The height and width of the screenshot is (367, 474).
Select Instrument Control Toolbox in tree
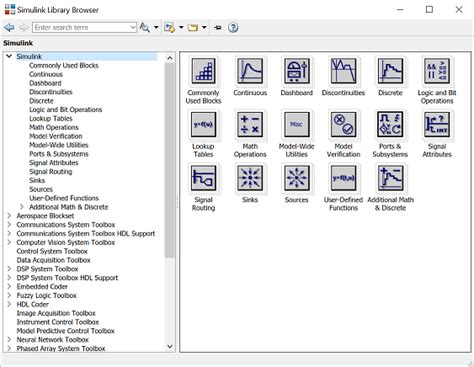(58, 322)
